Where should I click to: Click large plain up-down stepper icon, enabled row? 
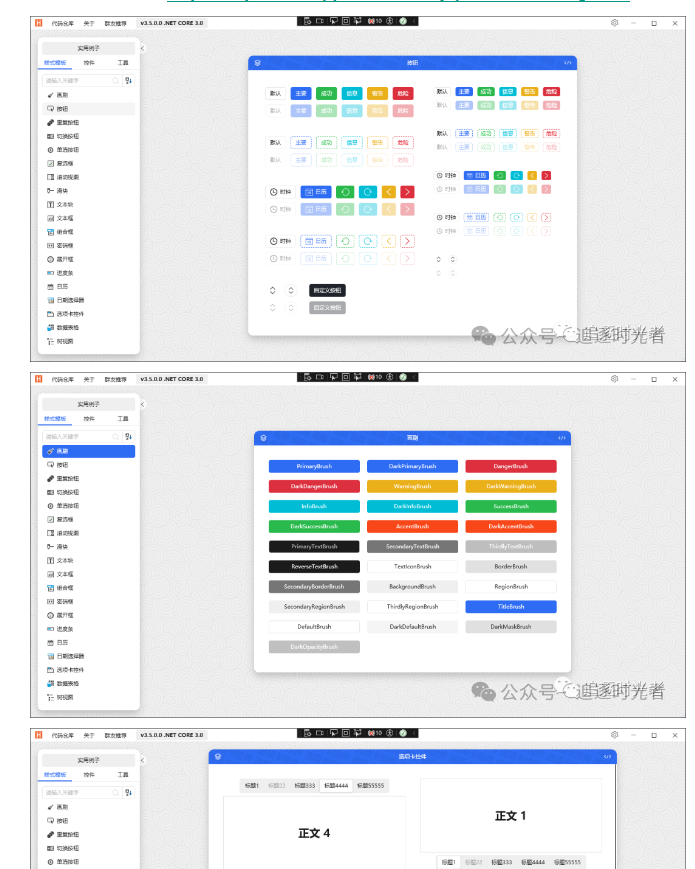(x=273, y=290)
